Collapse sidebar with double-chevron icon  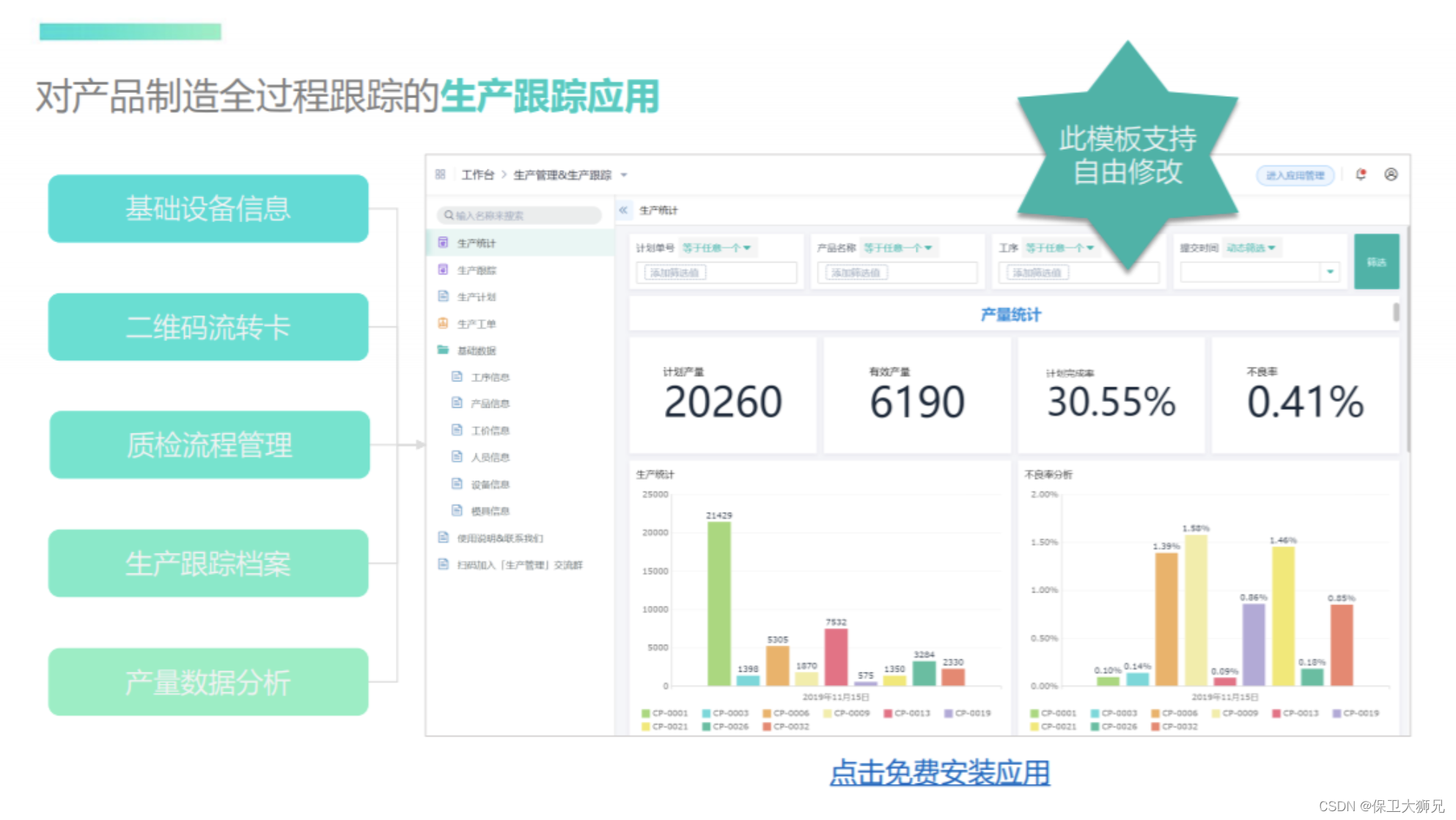point(623,211)
